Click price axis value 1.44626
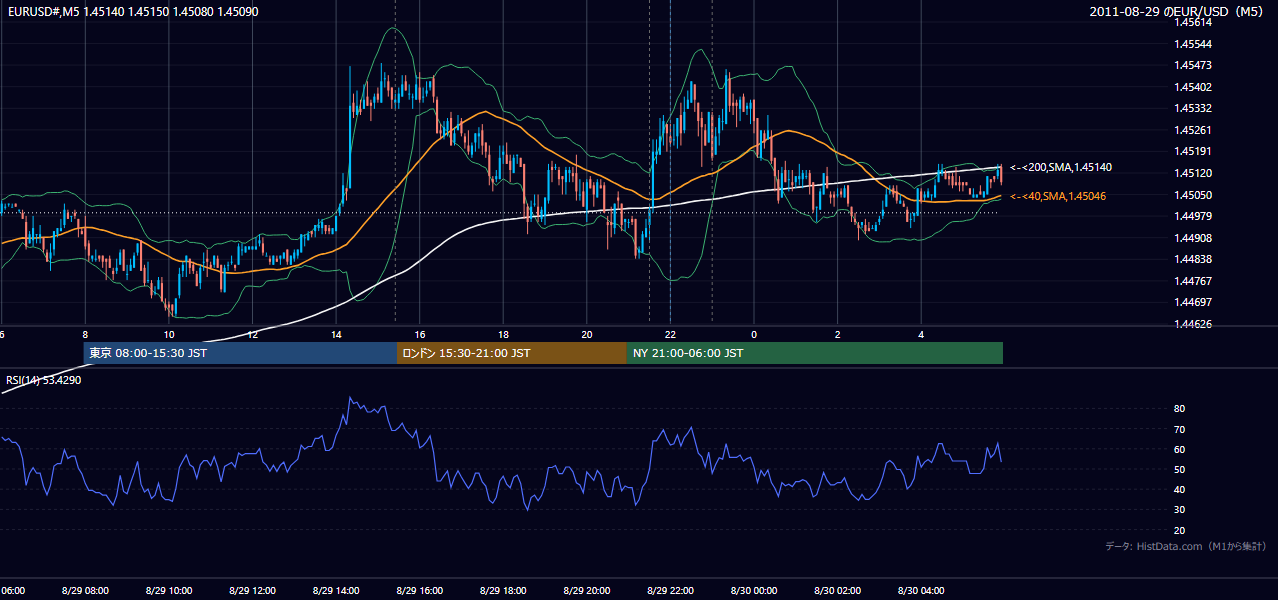 coord(1194,324)
